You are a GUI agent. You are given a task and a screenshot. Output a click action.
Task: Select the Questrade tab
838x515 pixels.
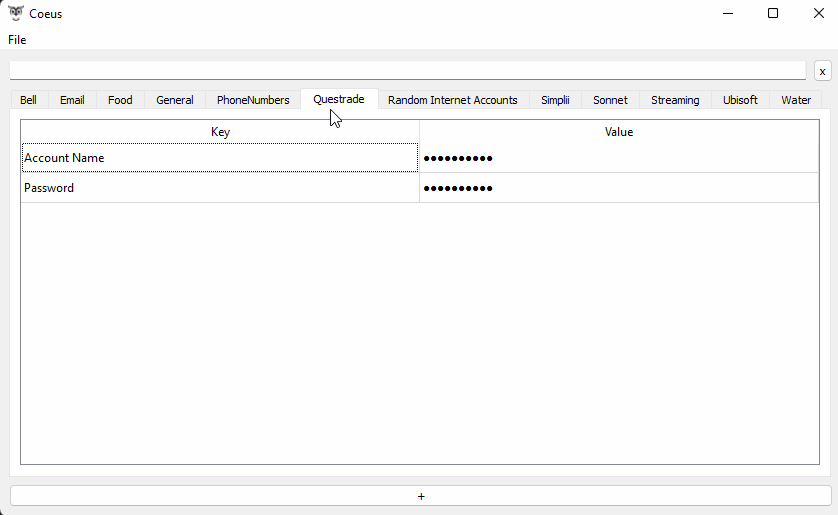click(x=339, y=99)
